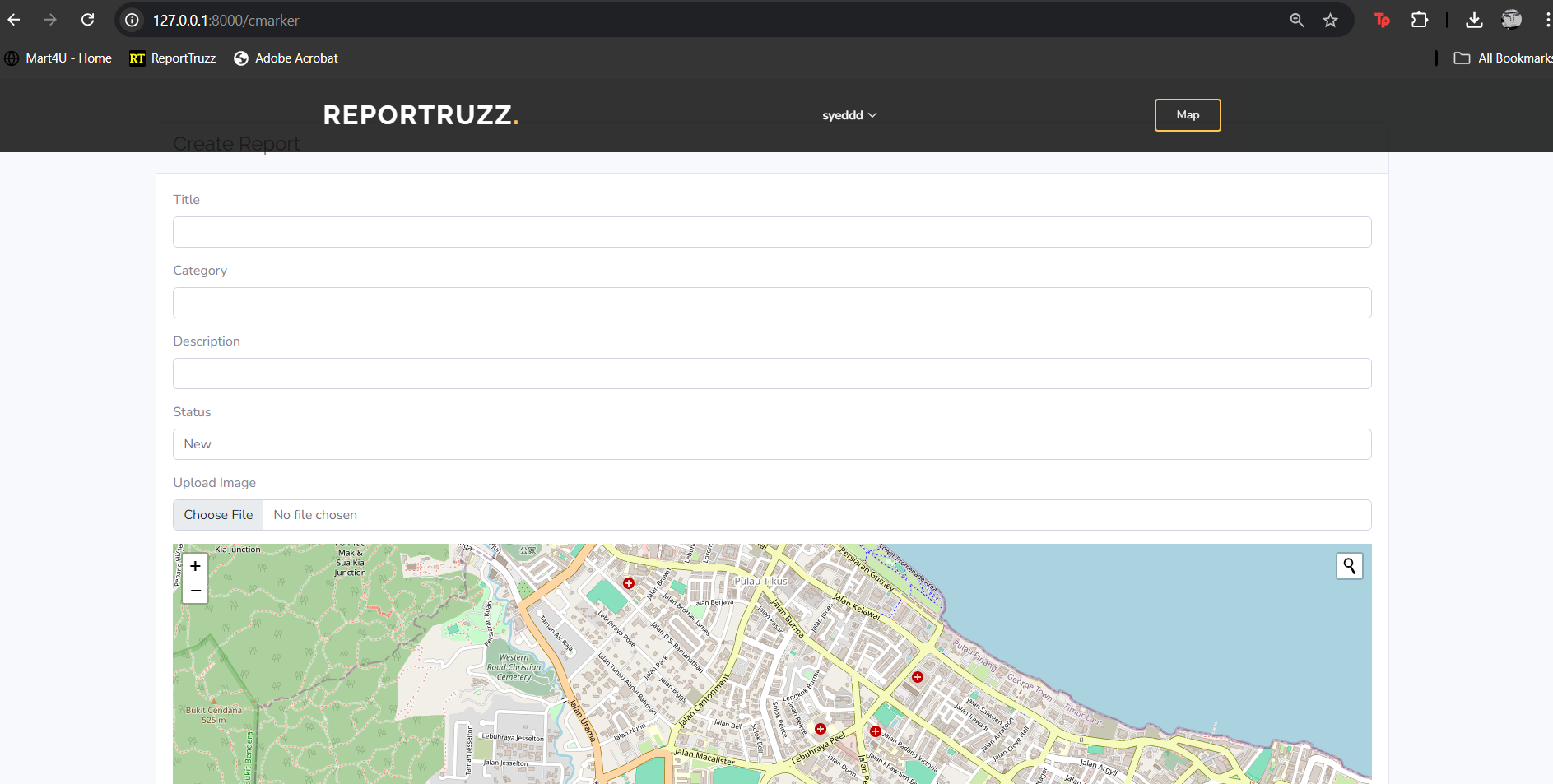Screen dimensions: 1553x784
Task: Go back with the browser back arrow
Action: (x=14, y=20)
